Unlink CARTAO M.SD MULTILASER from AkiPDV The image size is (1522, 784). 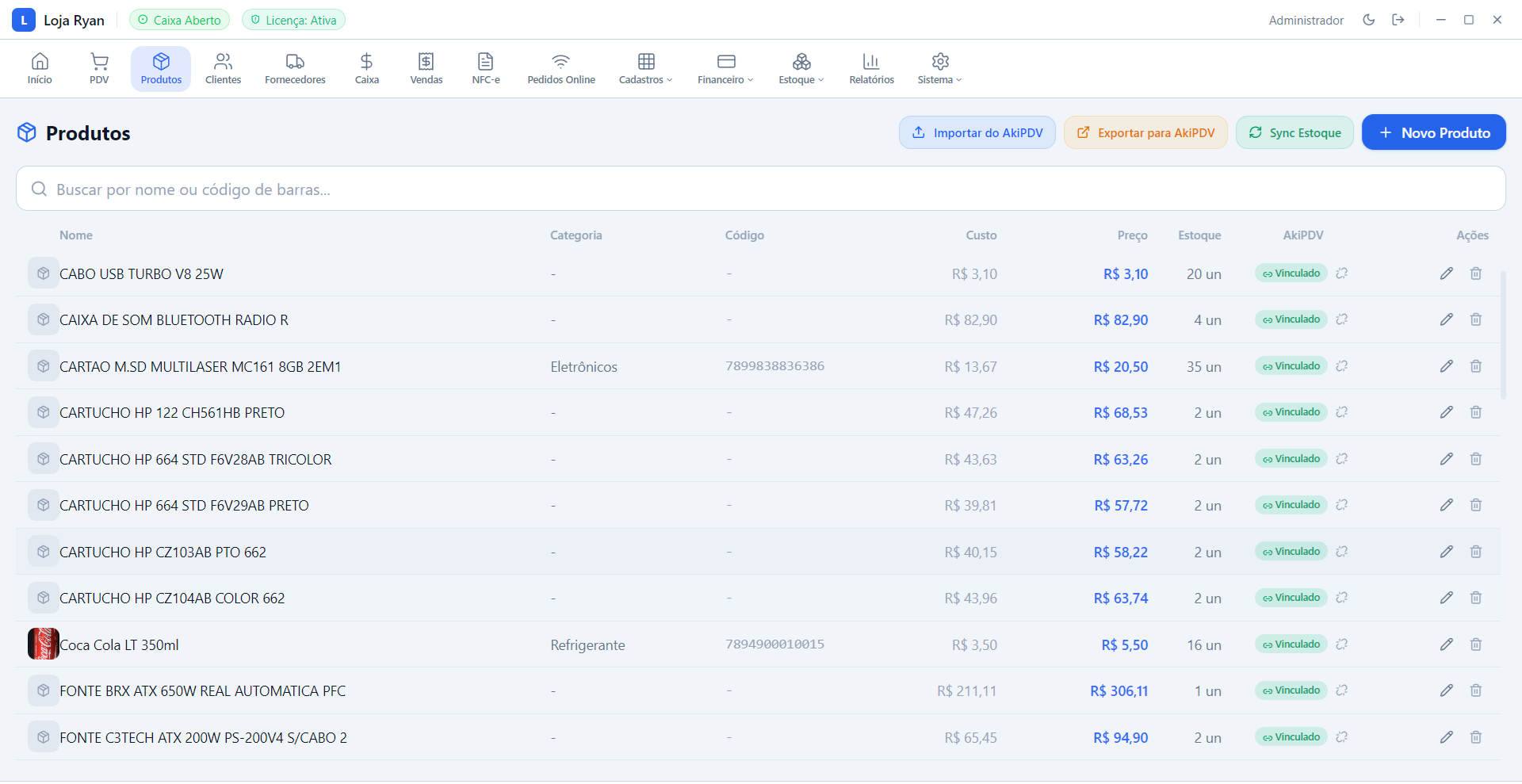click(x=1341, y=366)
